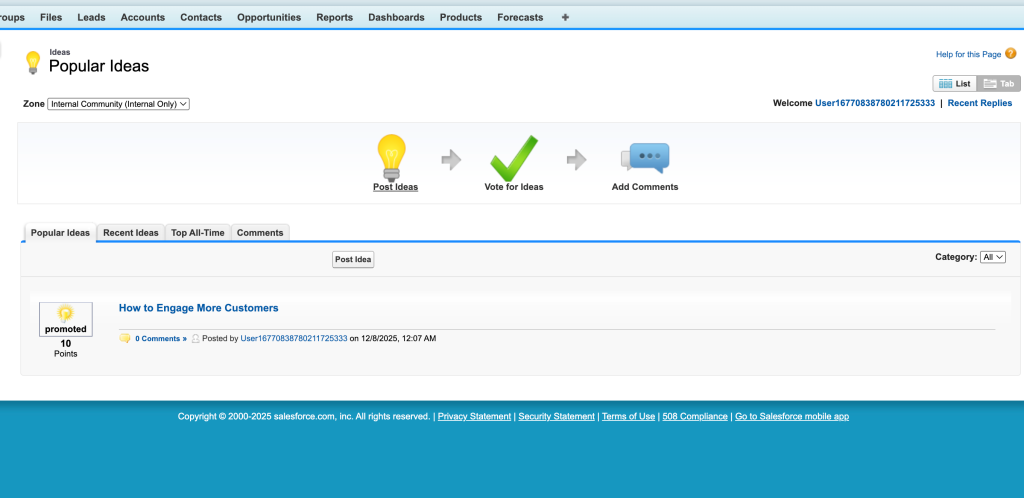
Task: Select the Recent Ideas tab
Action: point(131,233)
